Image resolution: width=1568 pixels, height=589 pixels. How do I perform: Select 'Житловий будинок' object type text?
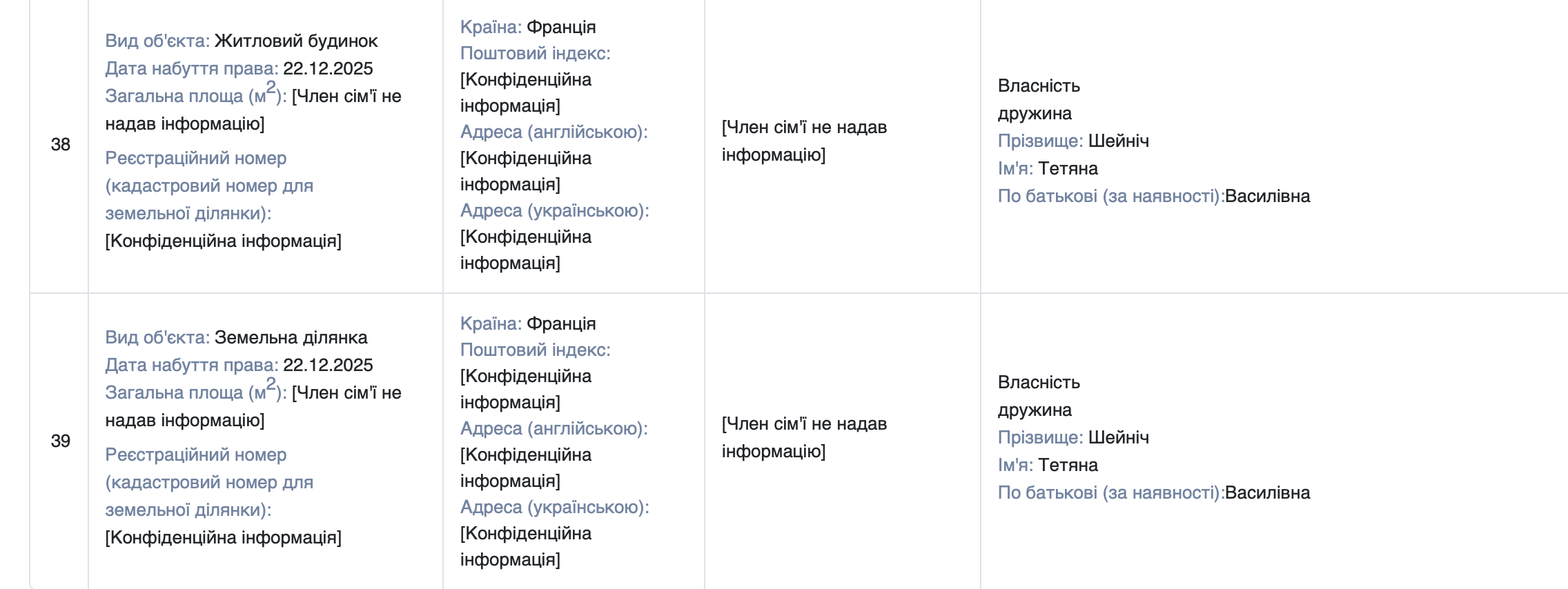(296, 41)
